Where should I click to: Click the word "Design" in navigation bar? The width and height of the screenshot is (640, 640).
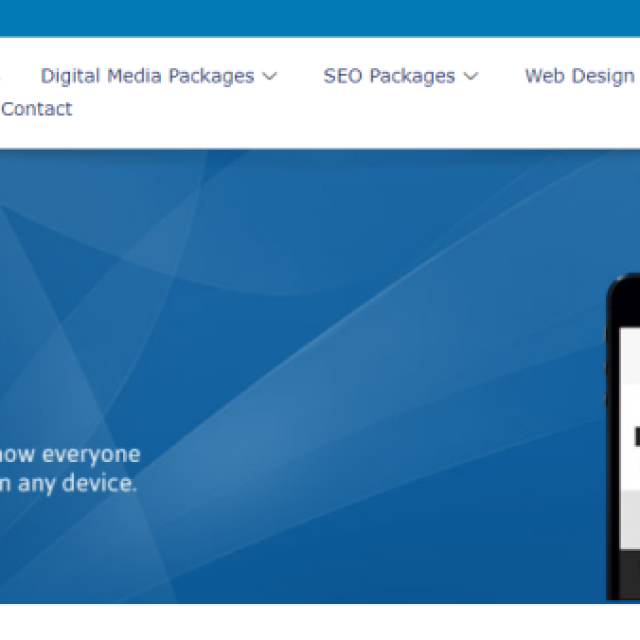pyautogui.click(x=608, y=76)
